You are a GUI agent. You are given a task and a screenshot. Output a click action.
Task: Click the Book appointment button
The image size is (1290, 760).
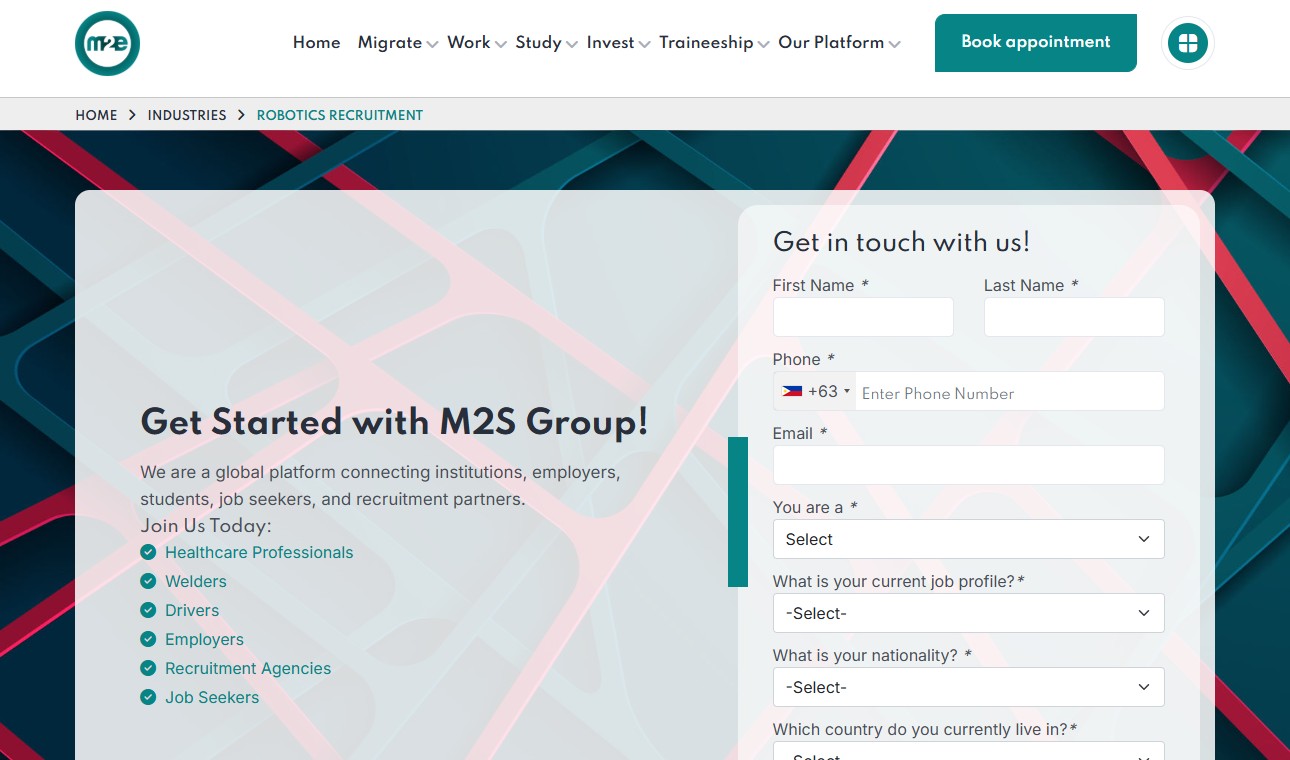pos(1035,42)
